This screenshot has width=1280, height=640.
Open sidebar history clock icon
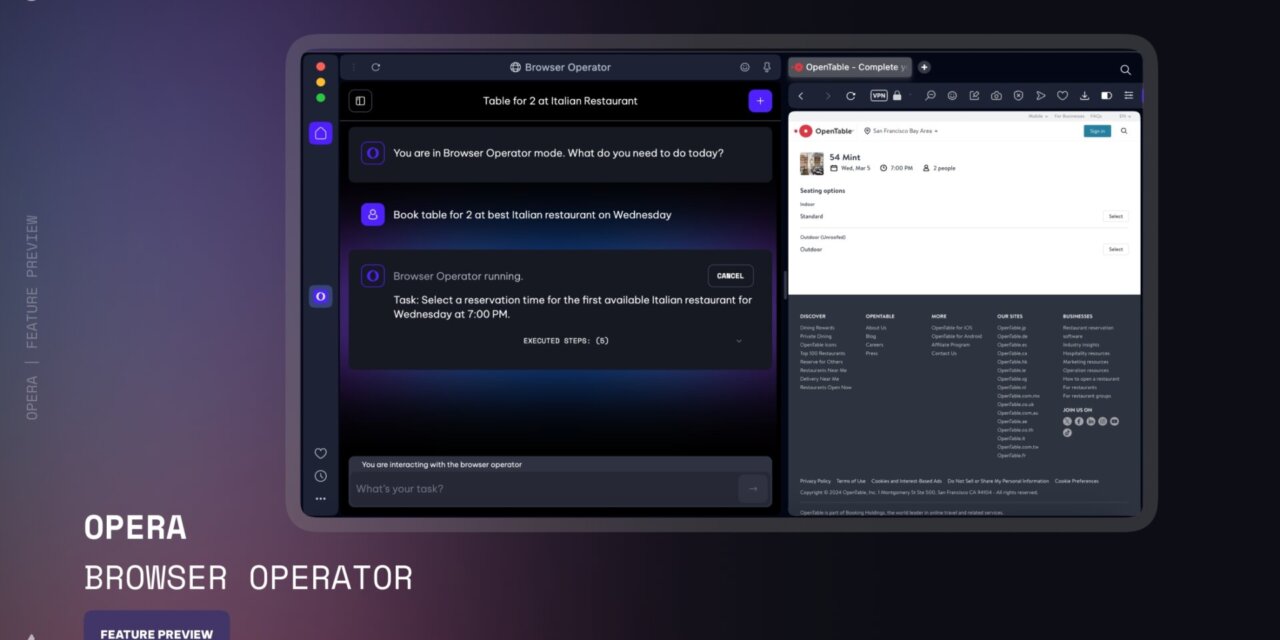point(320,476)
